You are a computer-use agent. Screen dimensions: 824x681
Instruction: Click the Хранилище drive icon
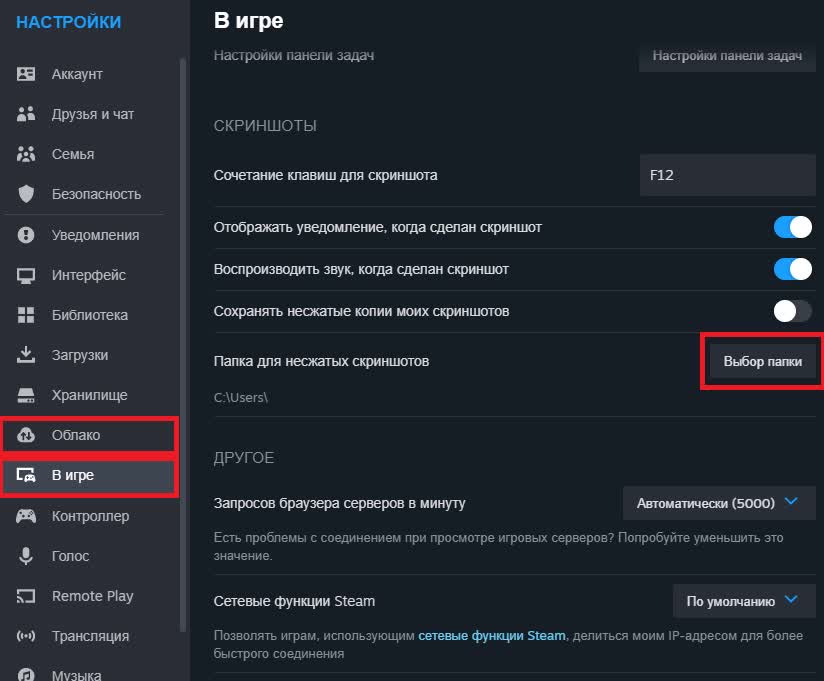[26, 395]
